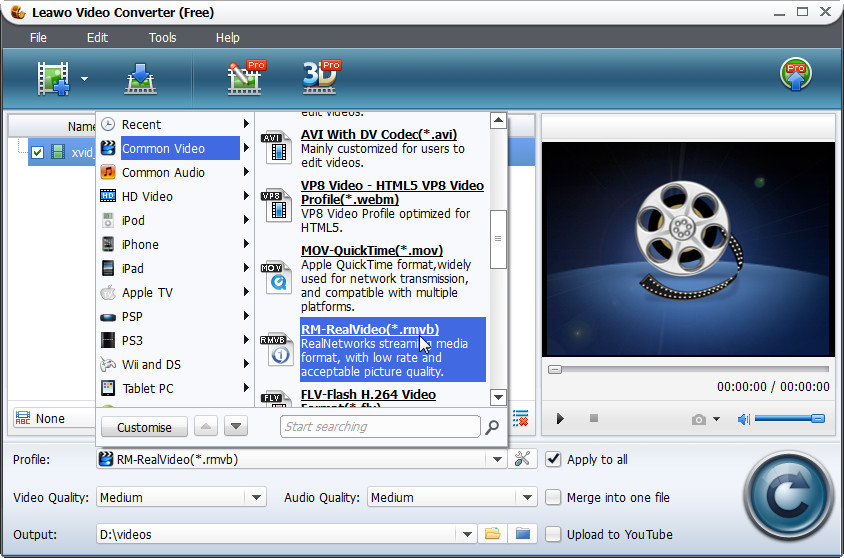Screen dimensions: 844x558
Task: Click the AVI With DV Codec format icon
Action: click(x=276, y=147)
